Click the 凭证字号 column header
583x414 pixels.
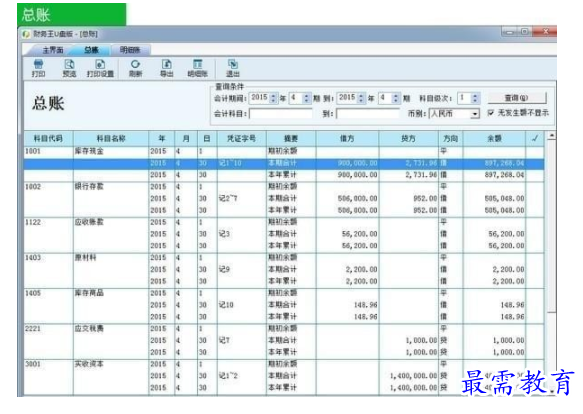[242, 139]
